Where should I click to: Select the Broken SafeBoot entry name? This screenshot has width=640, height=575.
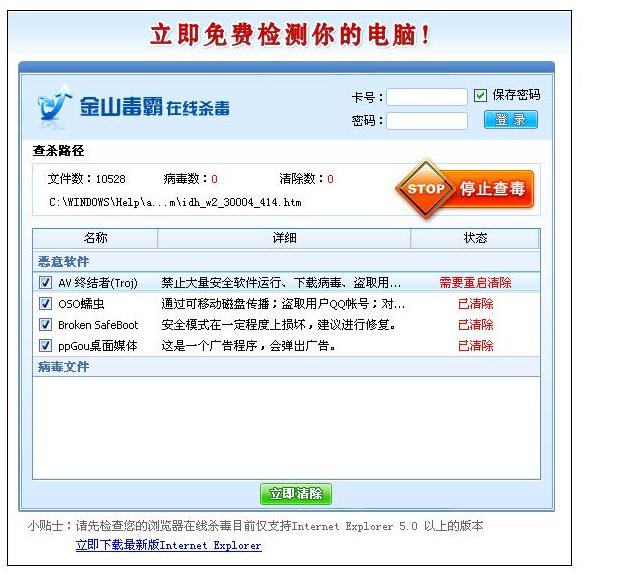(x=98, y=325)
